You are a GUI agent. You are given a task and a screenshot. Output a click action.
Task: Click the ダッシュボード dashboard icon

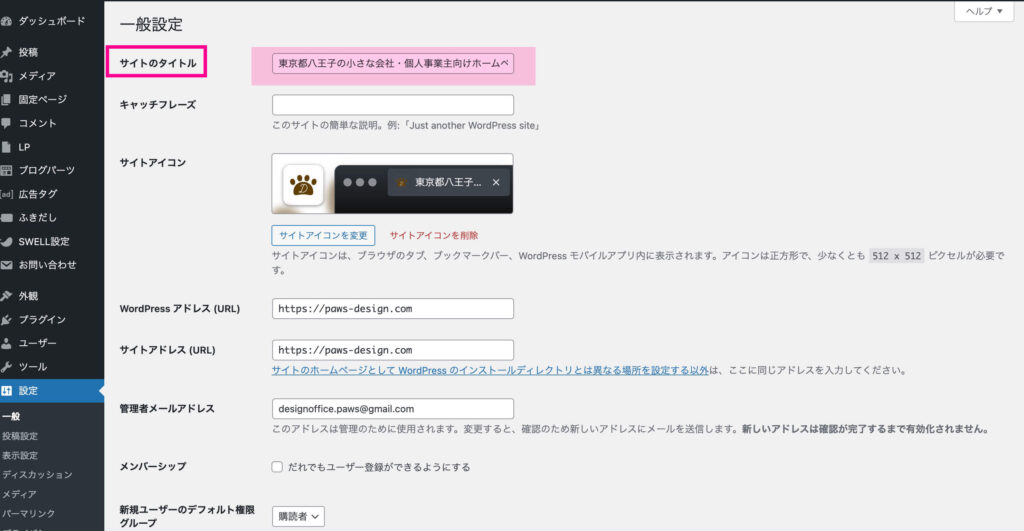(7, 21)
